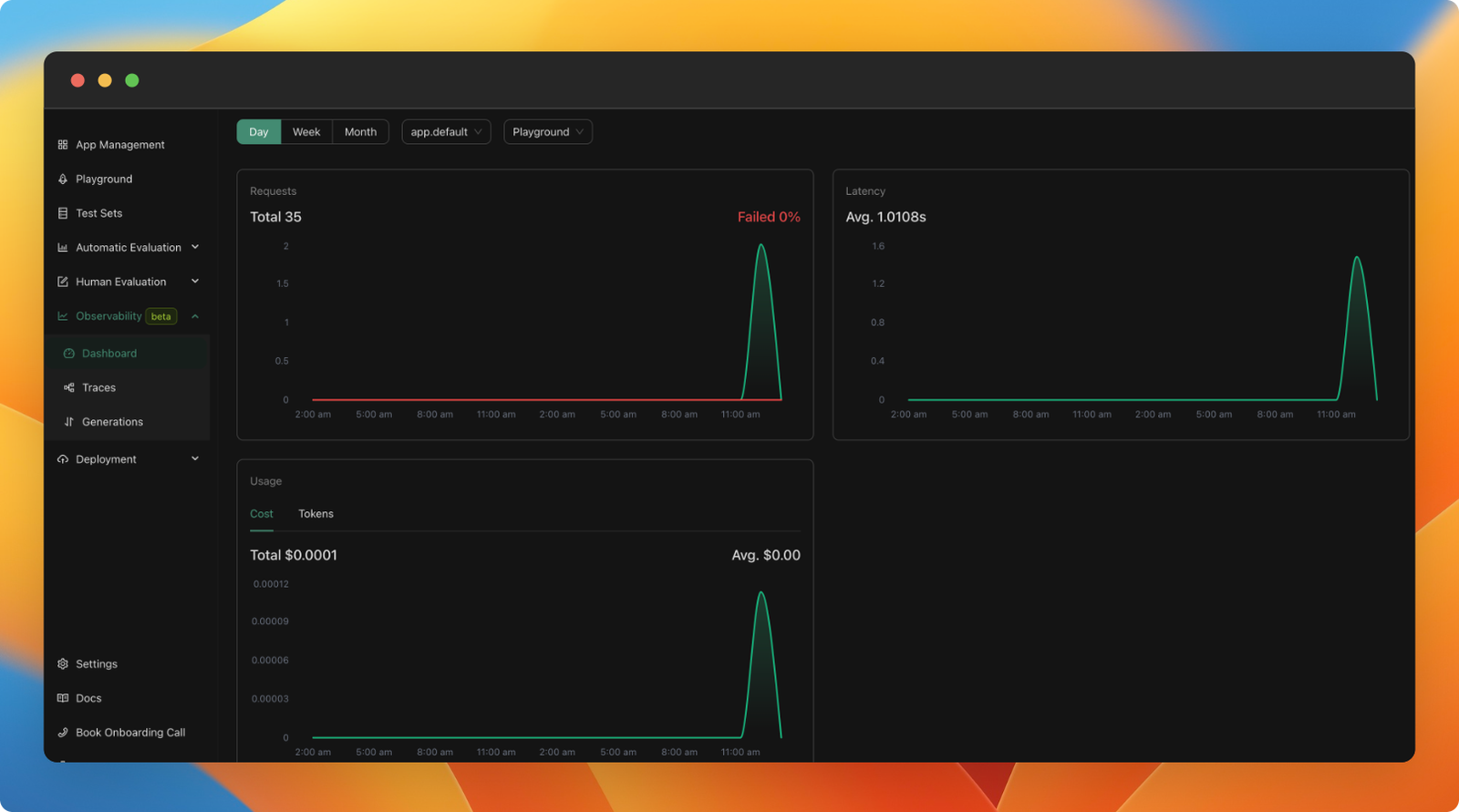Click the beta badge next to Observability
The width and height of the screenshot is (1459, 812).
pyautogui.click(x=161, y=316)
